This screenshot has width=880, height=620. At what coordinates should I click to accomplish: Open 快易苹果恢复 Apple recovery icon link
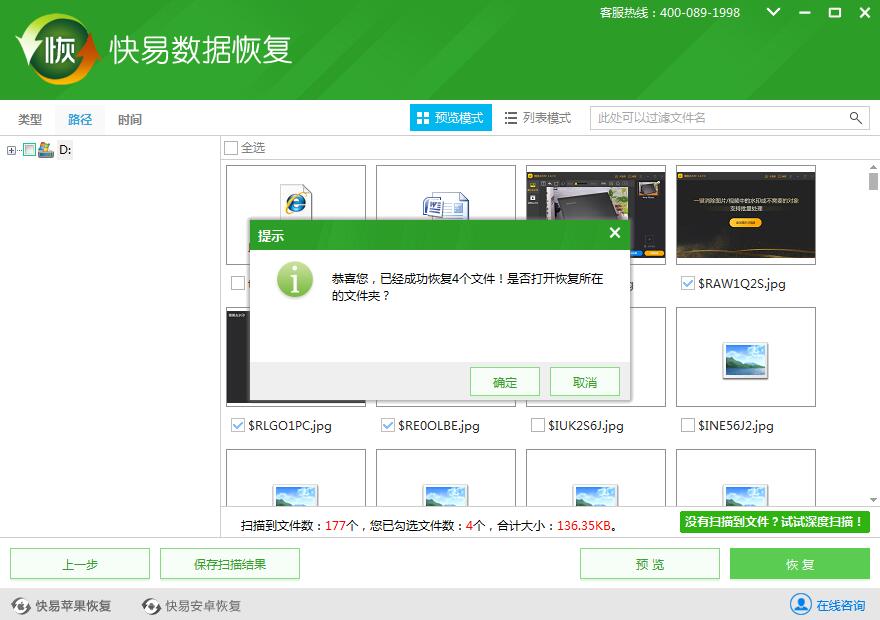pyautogui.click(x=19, y=606)
